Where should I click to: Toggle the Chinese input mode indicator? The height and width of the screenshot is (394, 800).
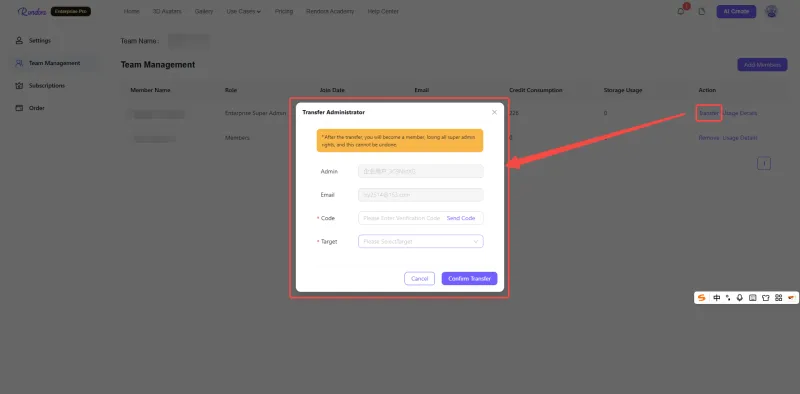tap(717, 298)
